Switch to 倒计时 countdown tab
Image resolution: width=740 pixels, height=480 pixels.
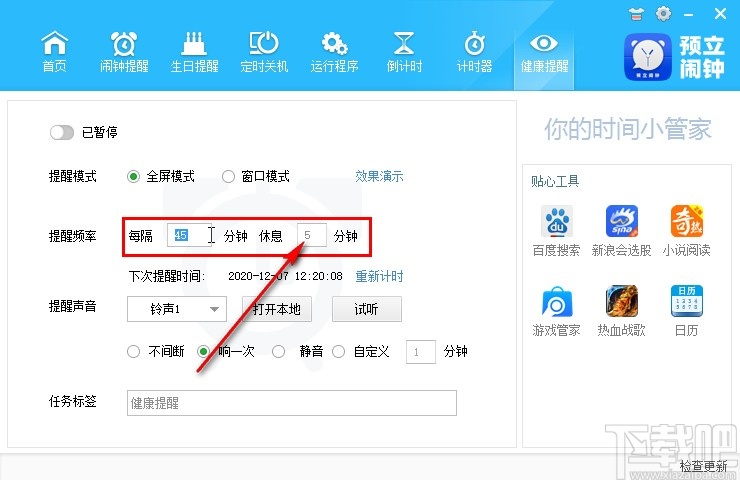(x=404, y=52)
